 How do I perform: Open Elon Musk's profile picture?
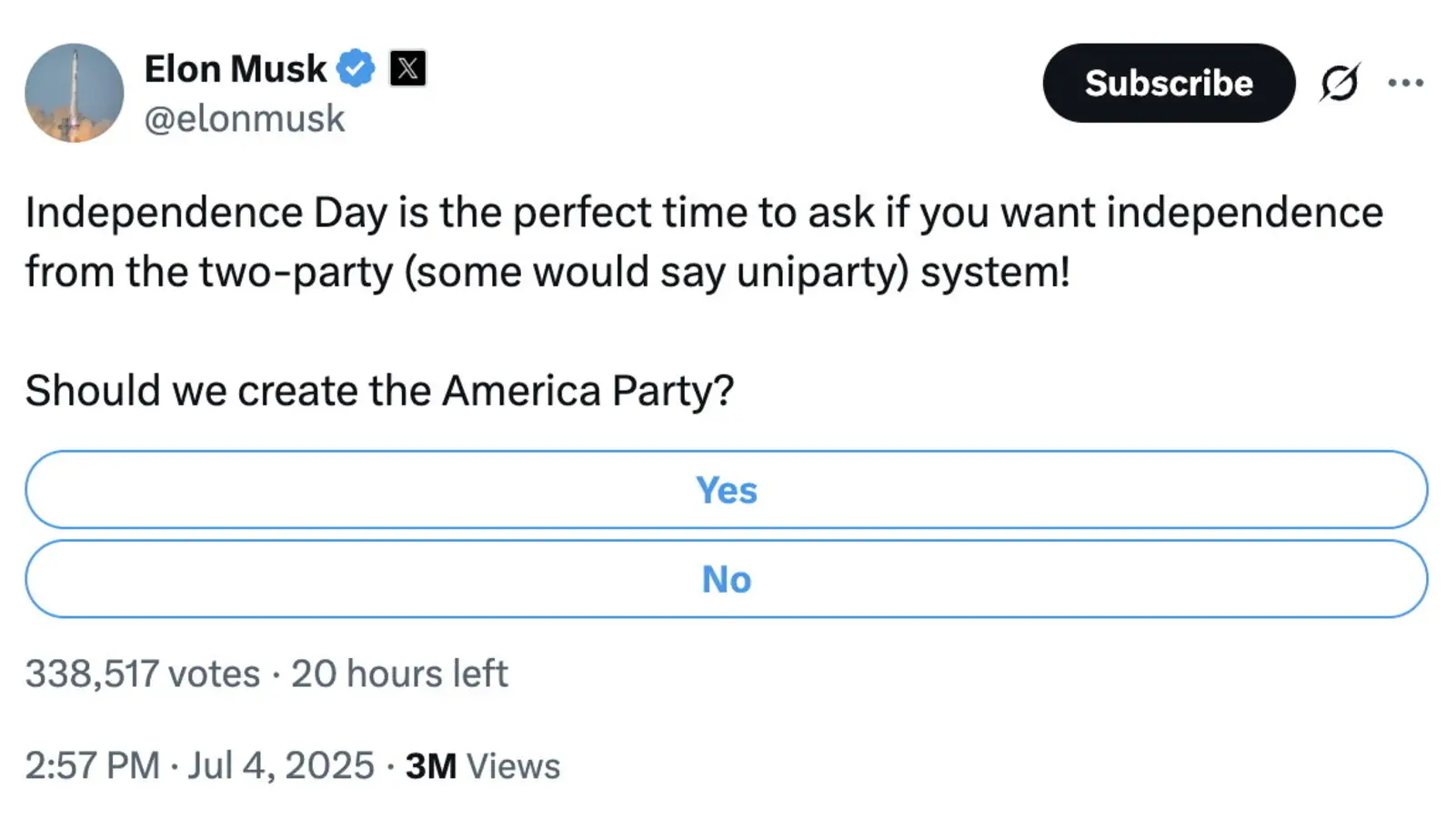(x=74, y=93)
